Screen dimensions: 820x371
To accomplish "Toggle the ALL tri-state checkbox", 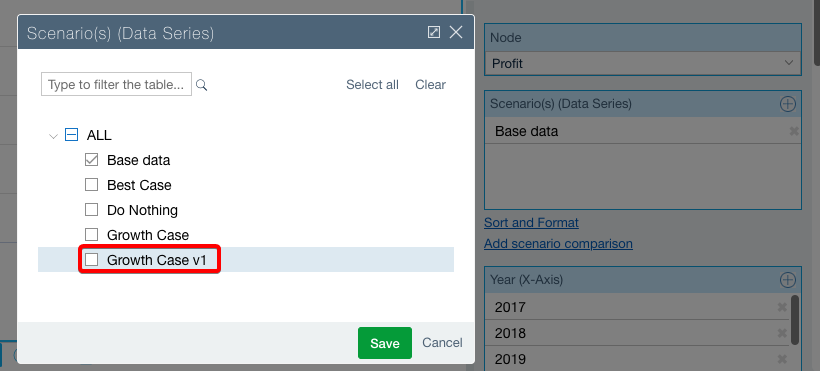I will 71,135.
